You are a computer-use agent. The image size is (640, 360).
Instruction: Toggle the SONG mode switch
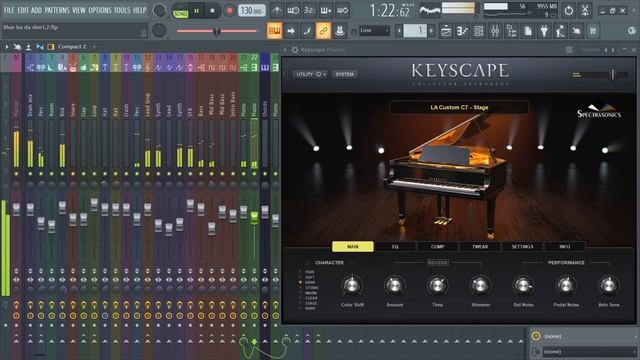[x=180, y=13]
